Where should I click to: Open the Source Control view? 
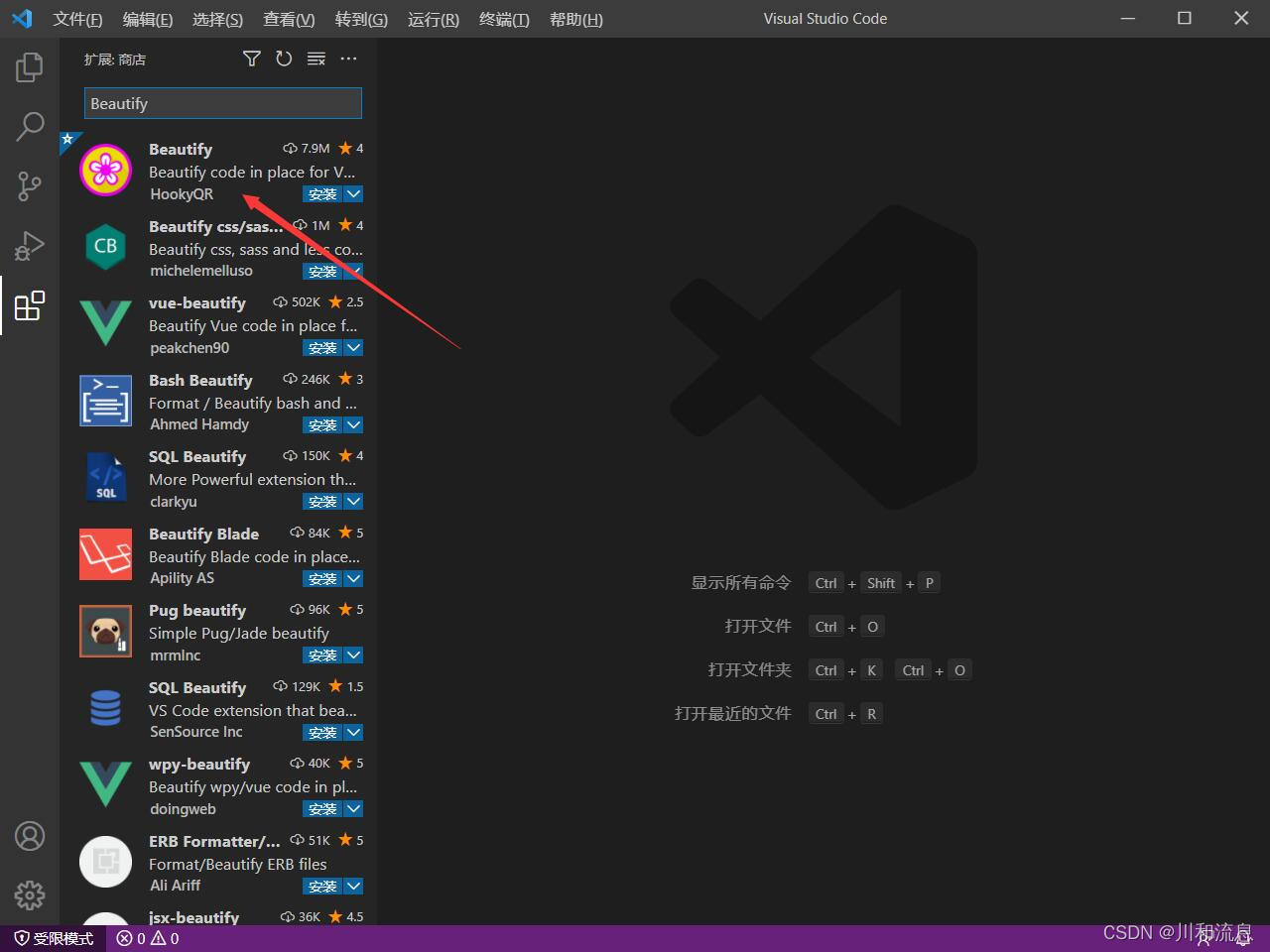coord(30,185)
